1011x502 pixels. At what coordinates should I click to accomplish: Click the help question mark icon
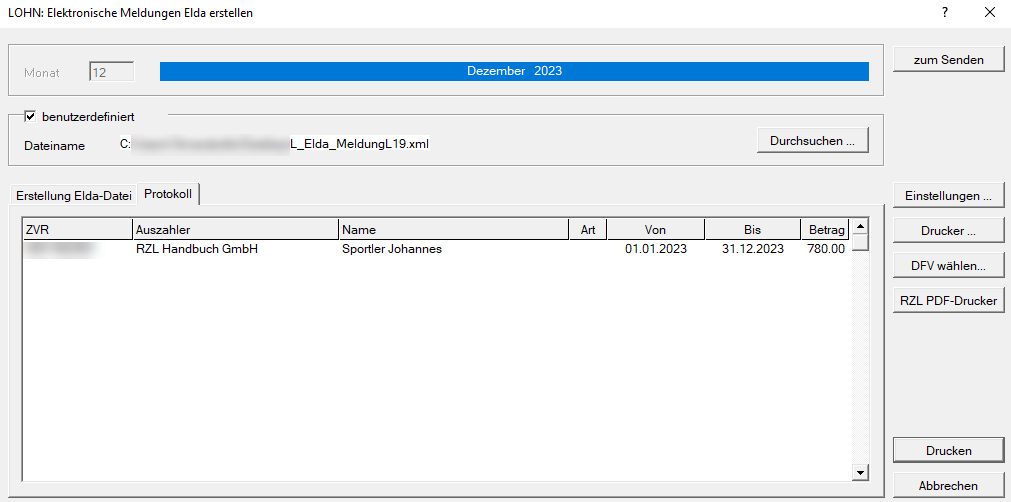tap(944, 13)
